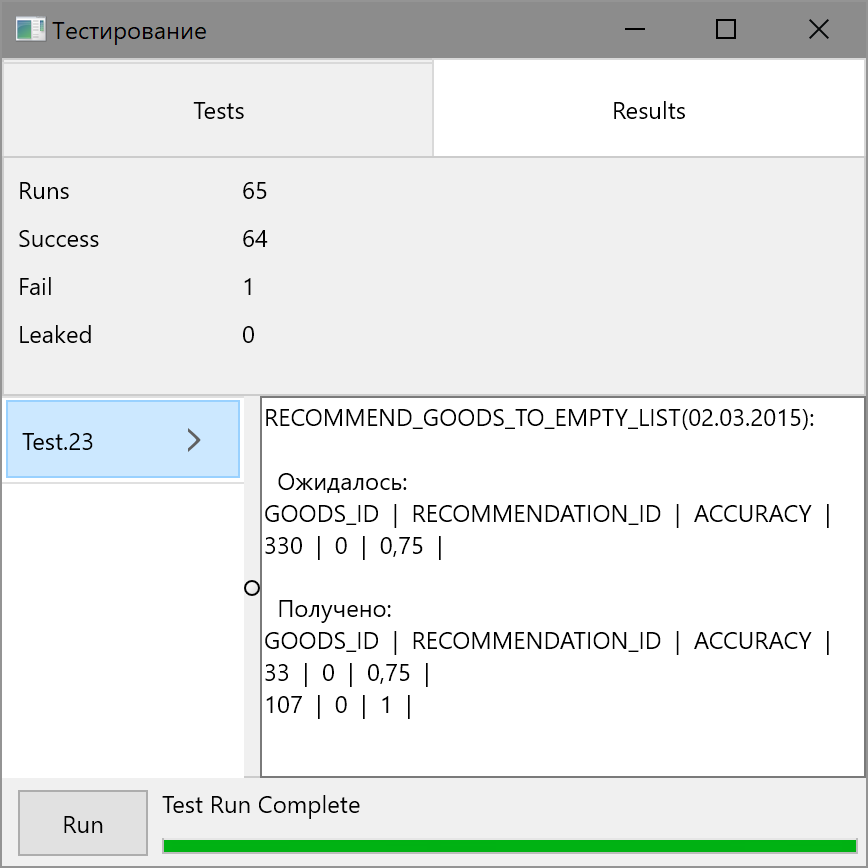
Task: Click the RECOMMEND_GOODS_TO_EMPTY_LIST heading line in the output
Action: 540,420
